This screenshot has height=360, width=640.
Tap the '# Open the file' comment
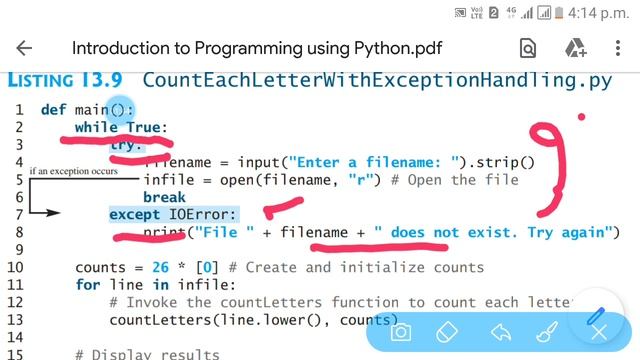click(455, 180)
